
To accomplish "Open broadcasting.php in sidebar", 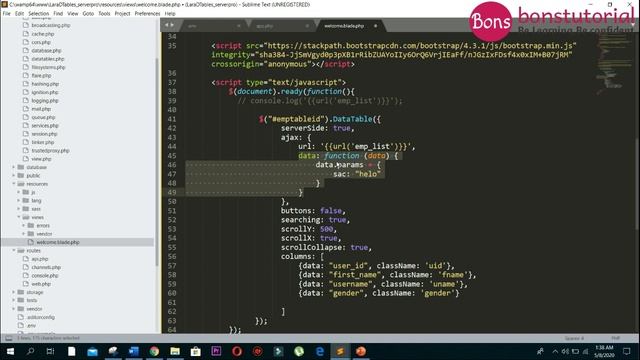I will coord(51,25).
